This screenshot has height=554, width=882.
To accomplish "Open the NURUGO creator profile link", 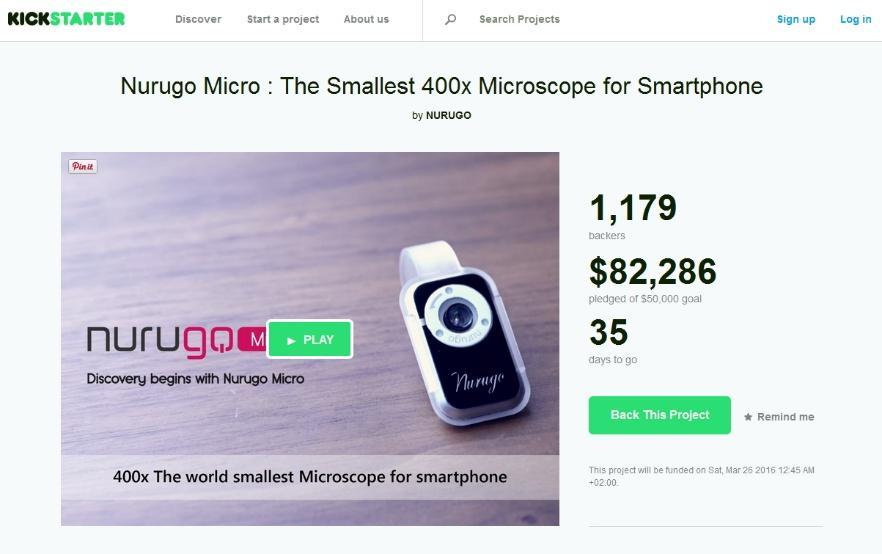I will tap(448, 115).
